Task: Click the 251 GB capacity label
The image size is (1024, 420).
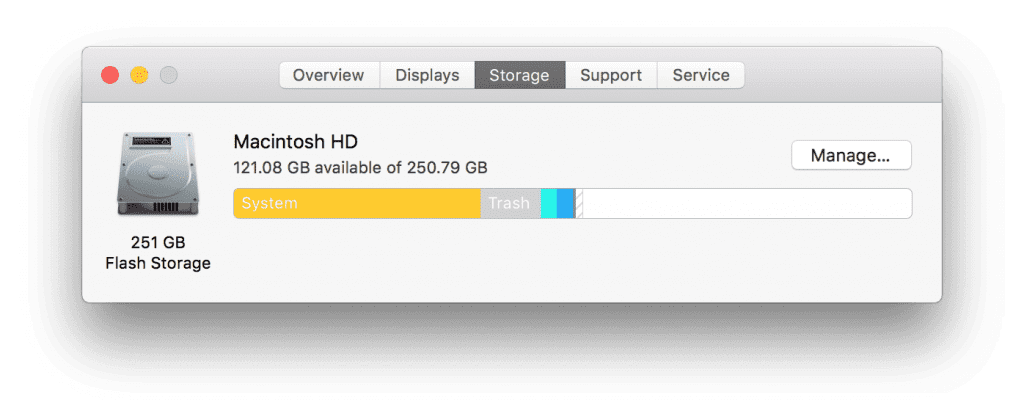Action: pyautogui.click(x=158, y=243)
